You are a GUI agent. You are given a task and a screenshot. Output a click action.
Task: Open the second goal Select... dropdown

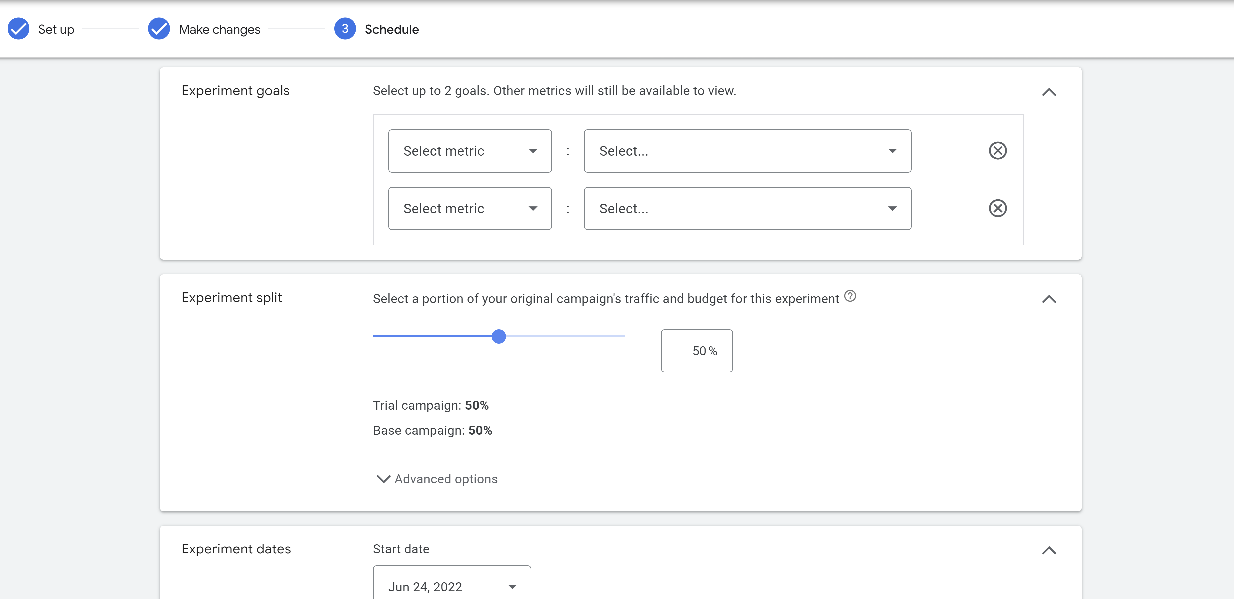(747, 208)
